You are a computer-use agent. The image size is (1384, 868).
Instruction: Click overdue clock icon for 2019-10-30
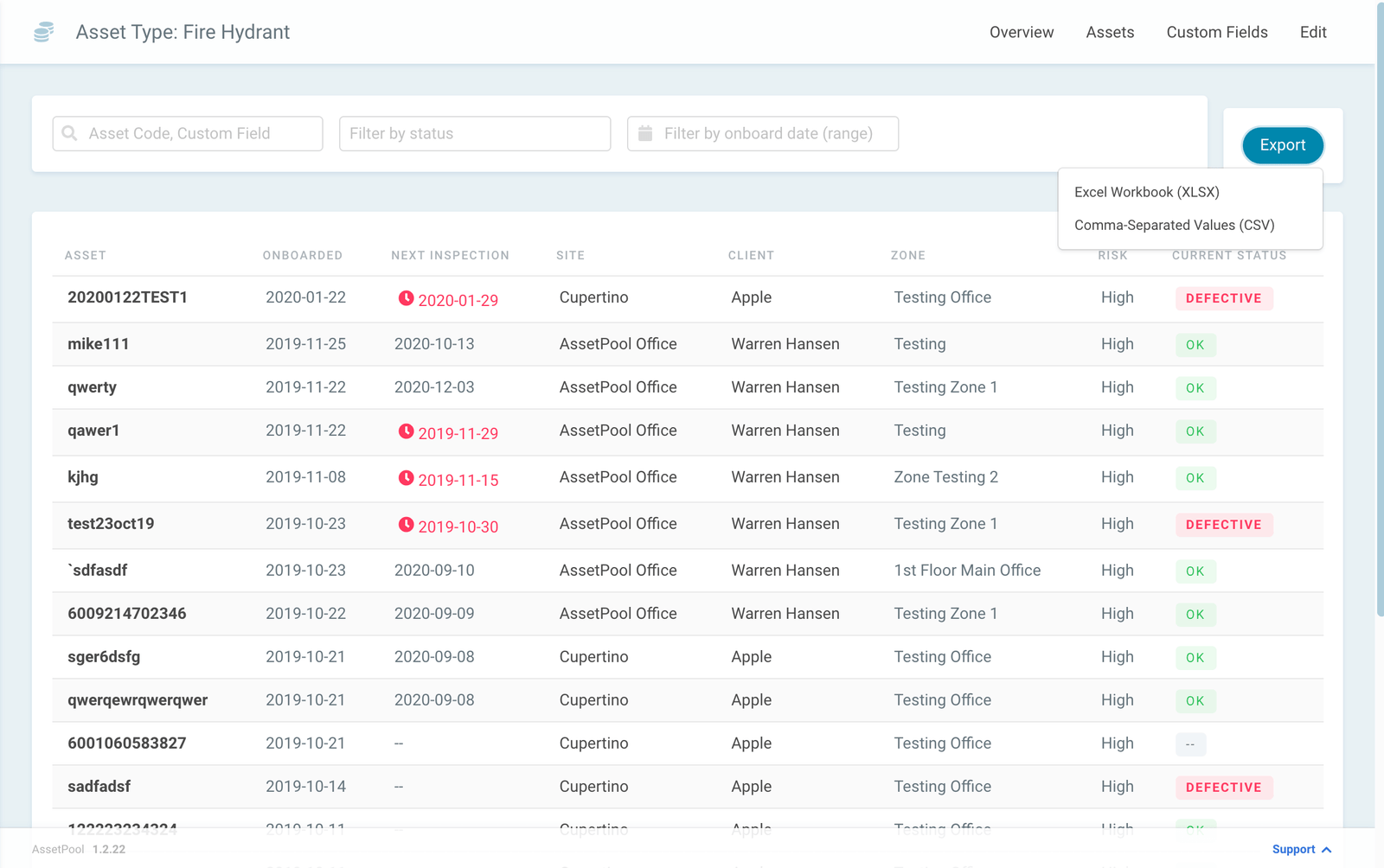(406, 525)
